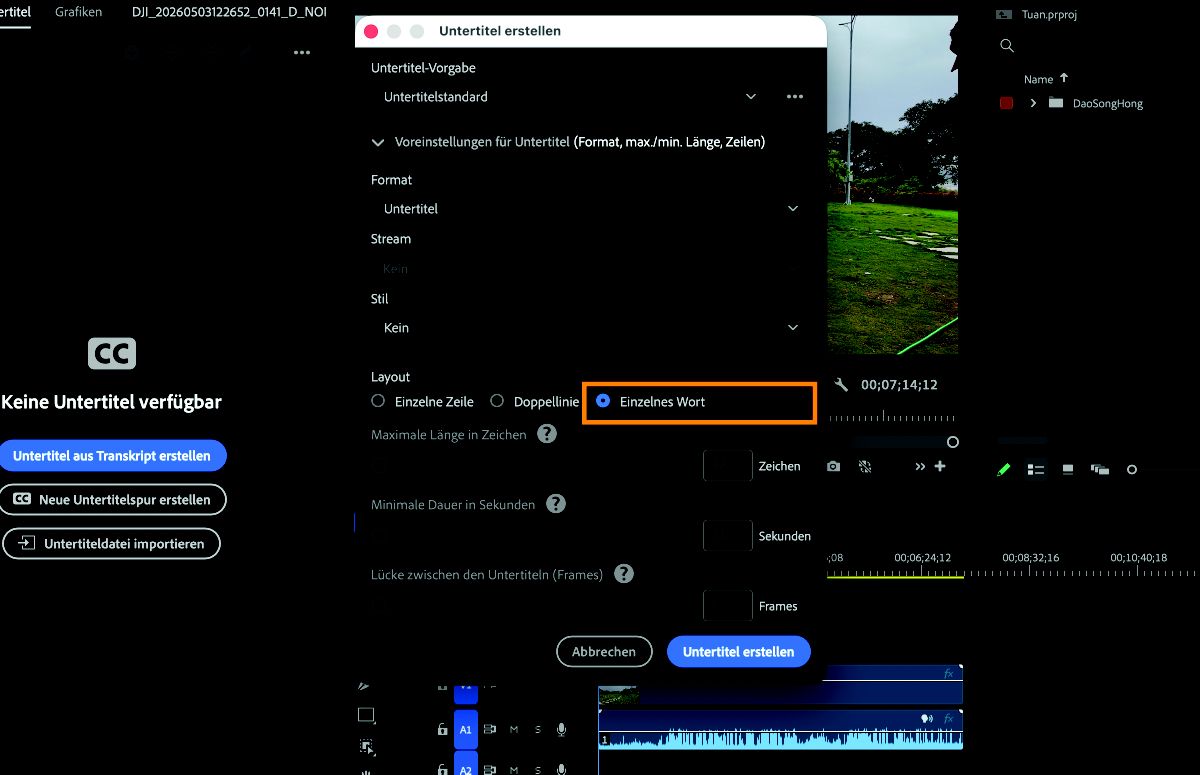Click timeline ruler at 00;06;24;12
This screenshot has height=775, width=1200.
[x=922, y=557]
